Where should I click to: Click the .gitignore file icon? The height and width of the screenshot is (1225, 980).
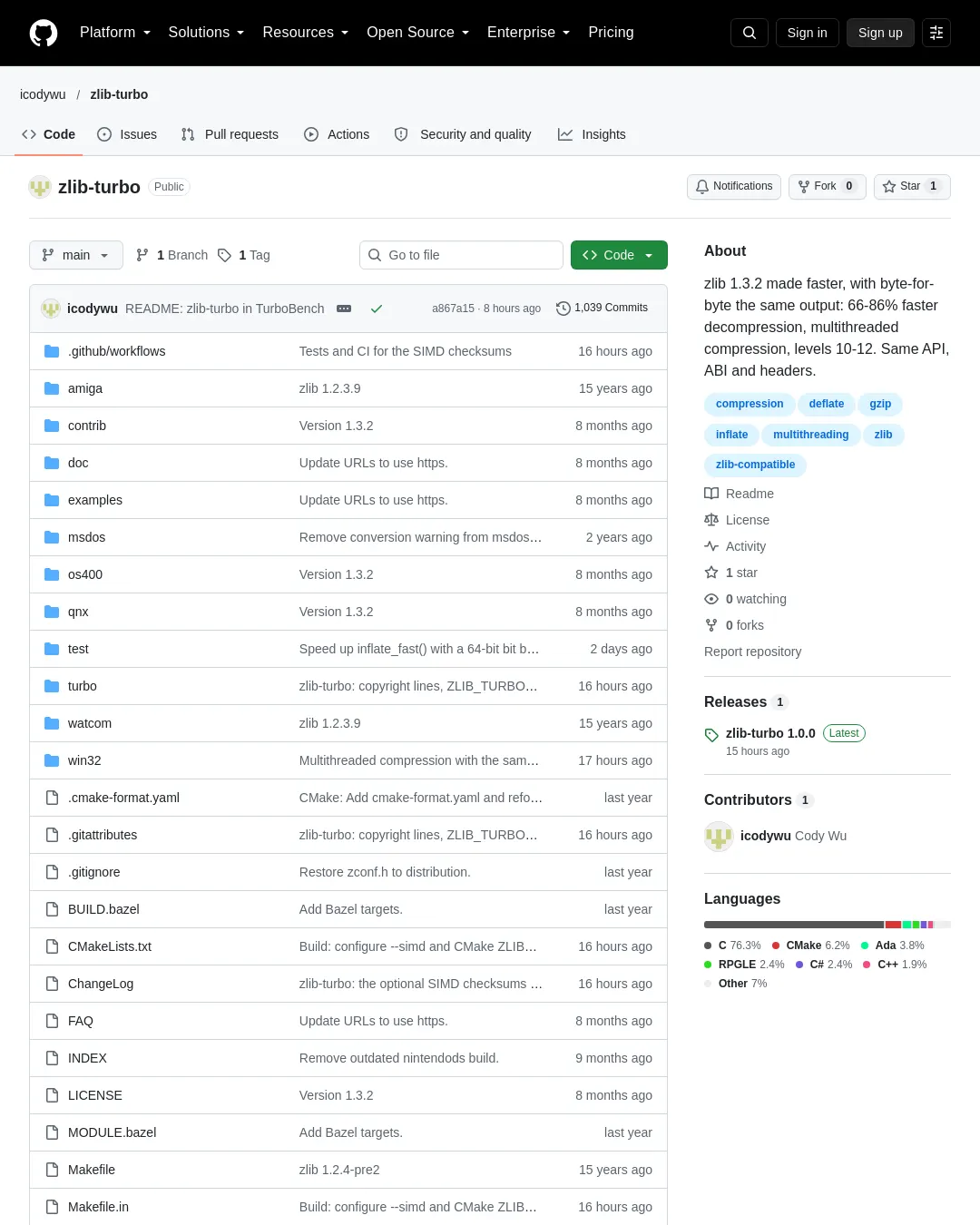point(52,872)
